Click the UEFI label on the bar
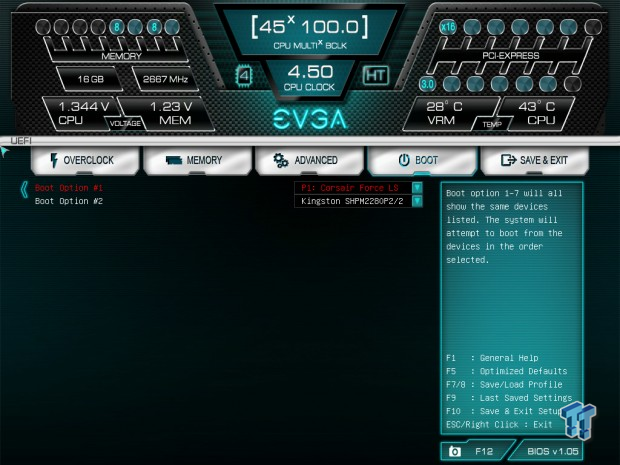 pos(21,141)
